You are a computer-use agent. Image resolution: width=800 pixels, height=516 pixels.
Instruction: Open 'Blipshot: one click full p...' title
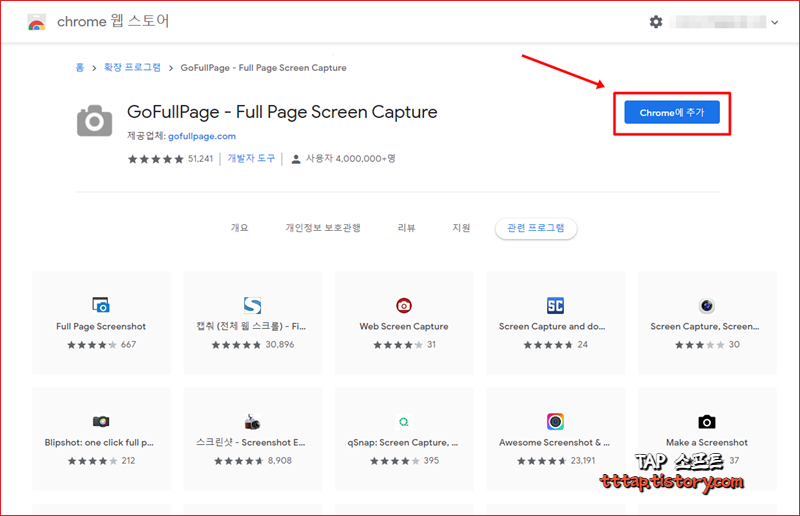[x=99, y=443]
